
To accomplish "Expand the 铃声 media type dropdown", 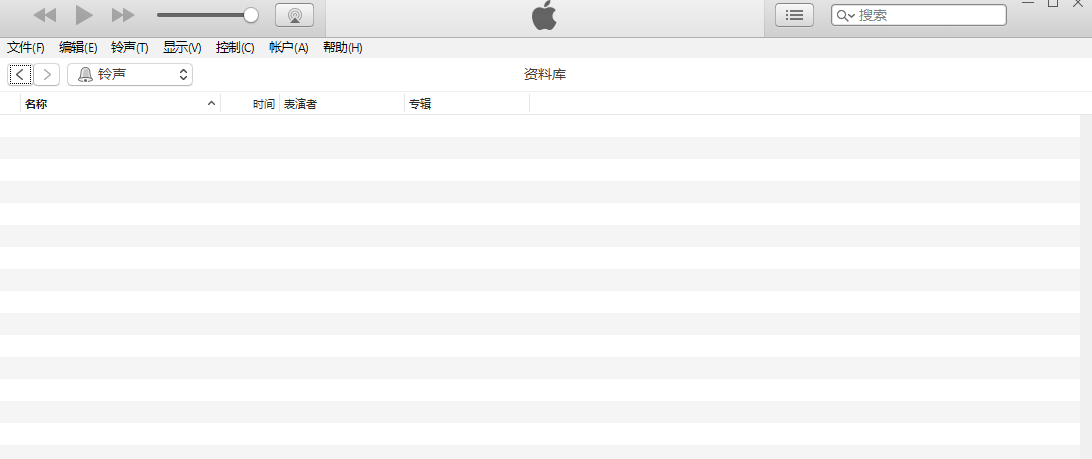I will coord(130,75).
